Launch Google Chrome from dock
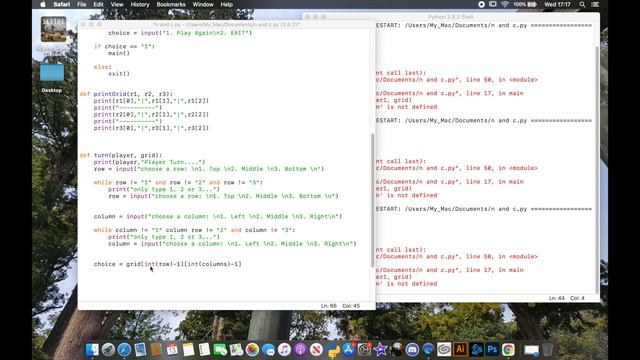Viewport: 640px width, 360px height. tap(508, 350)
